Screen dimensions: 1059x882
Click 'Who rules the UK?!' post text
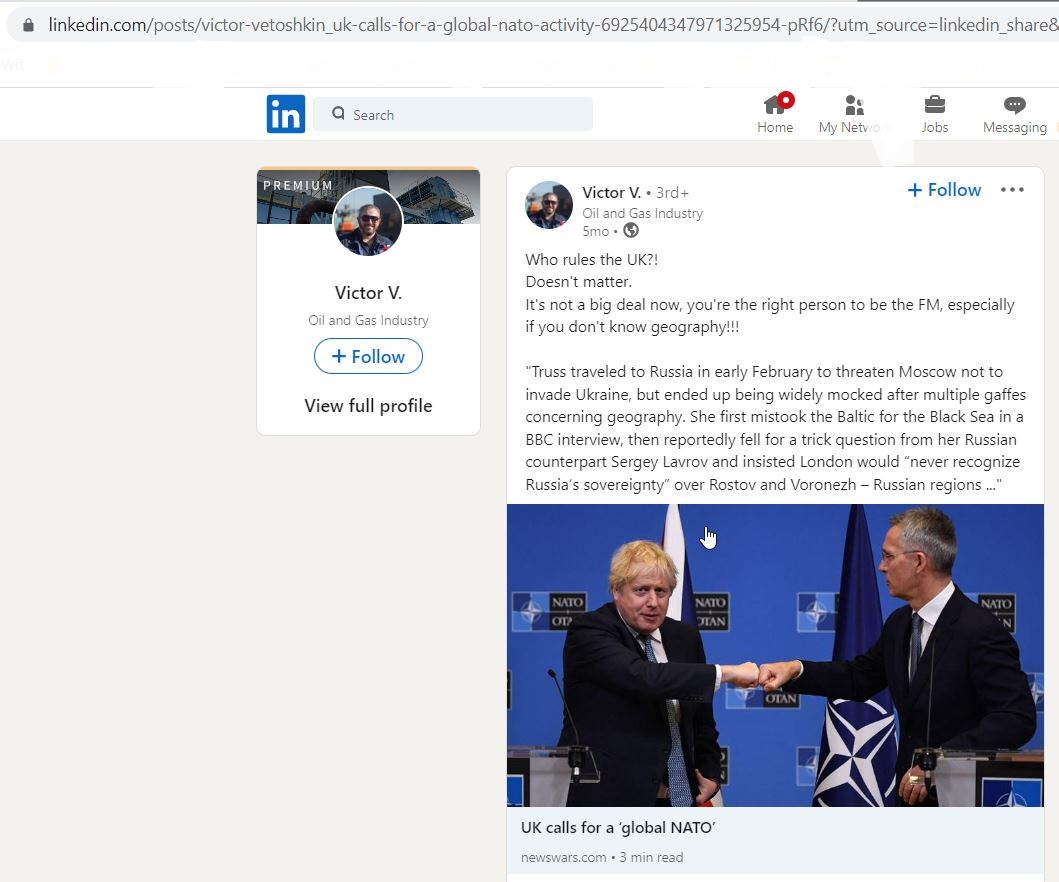(x=592, y=260)
